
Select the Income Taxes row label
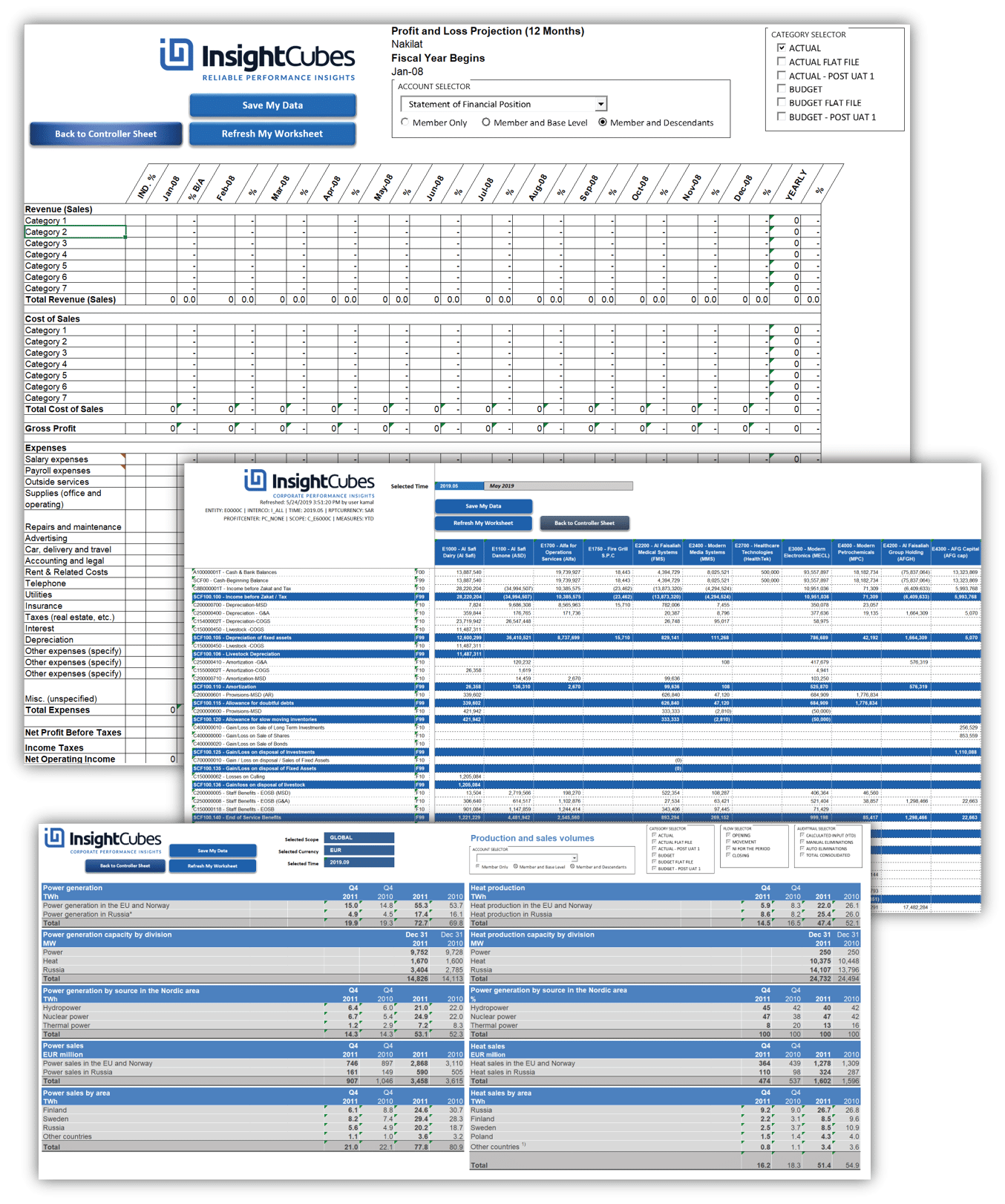point(54,748)
